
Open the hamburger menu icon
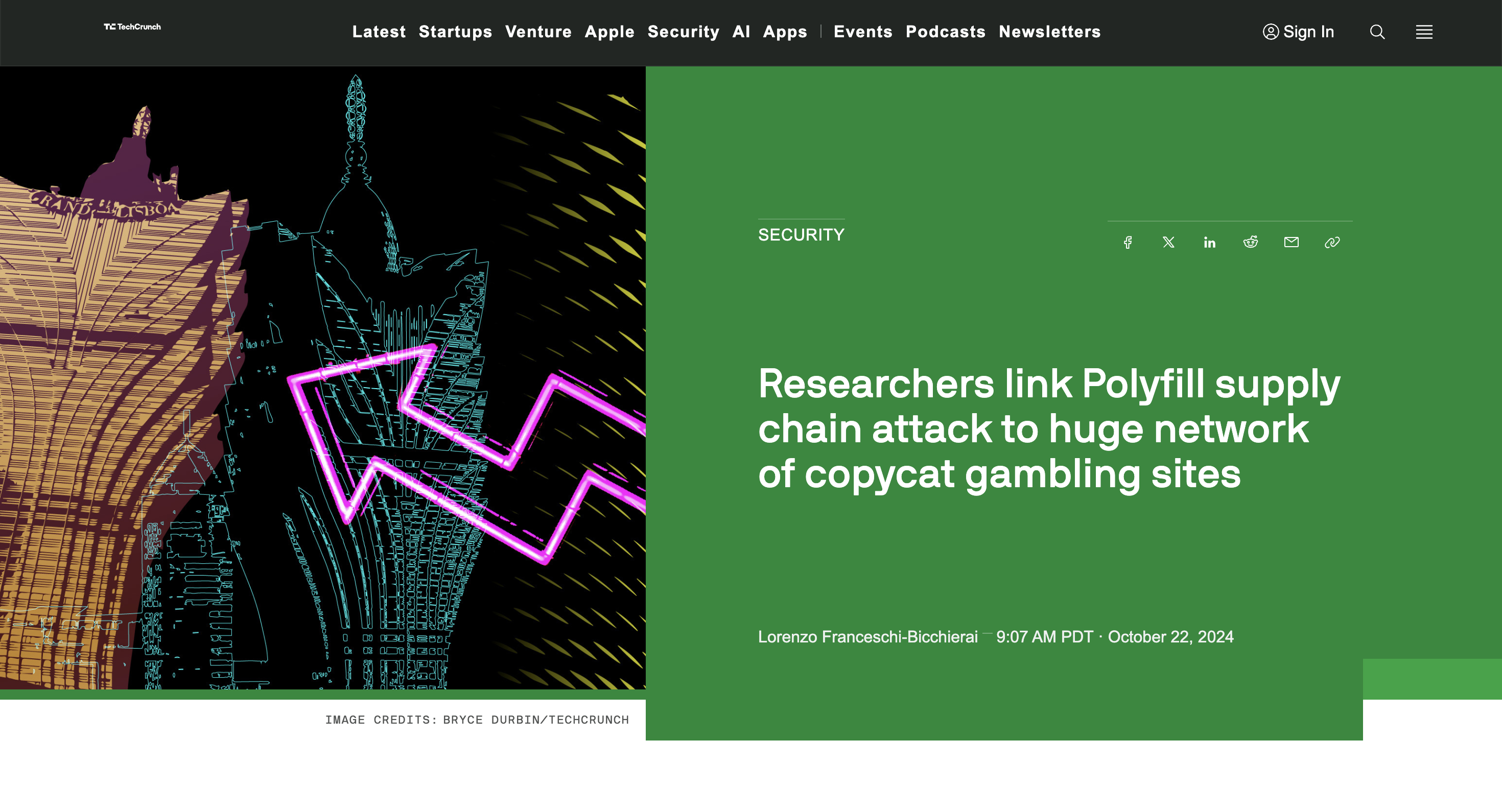[1424, 32]
